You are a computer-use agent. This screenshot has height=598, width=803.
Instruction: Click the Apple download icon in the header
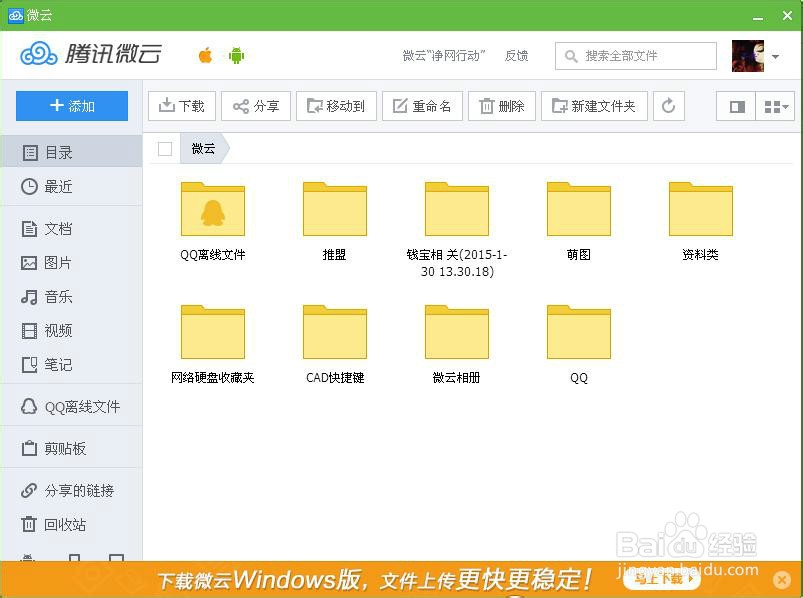coord(204,55)
